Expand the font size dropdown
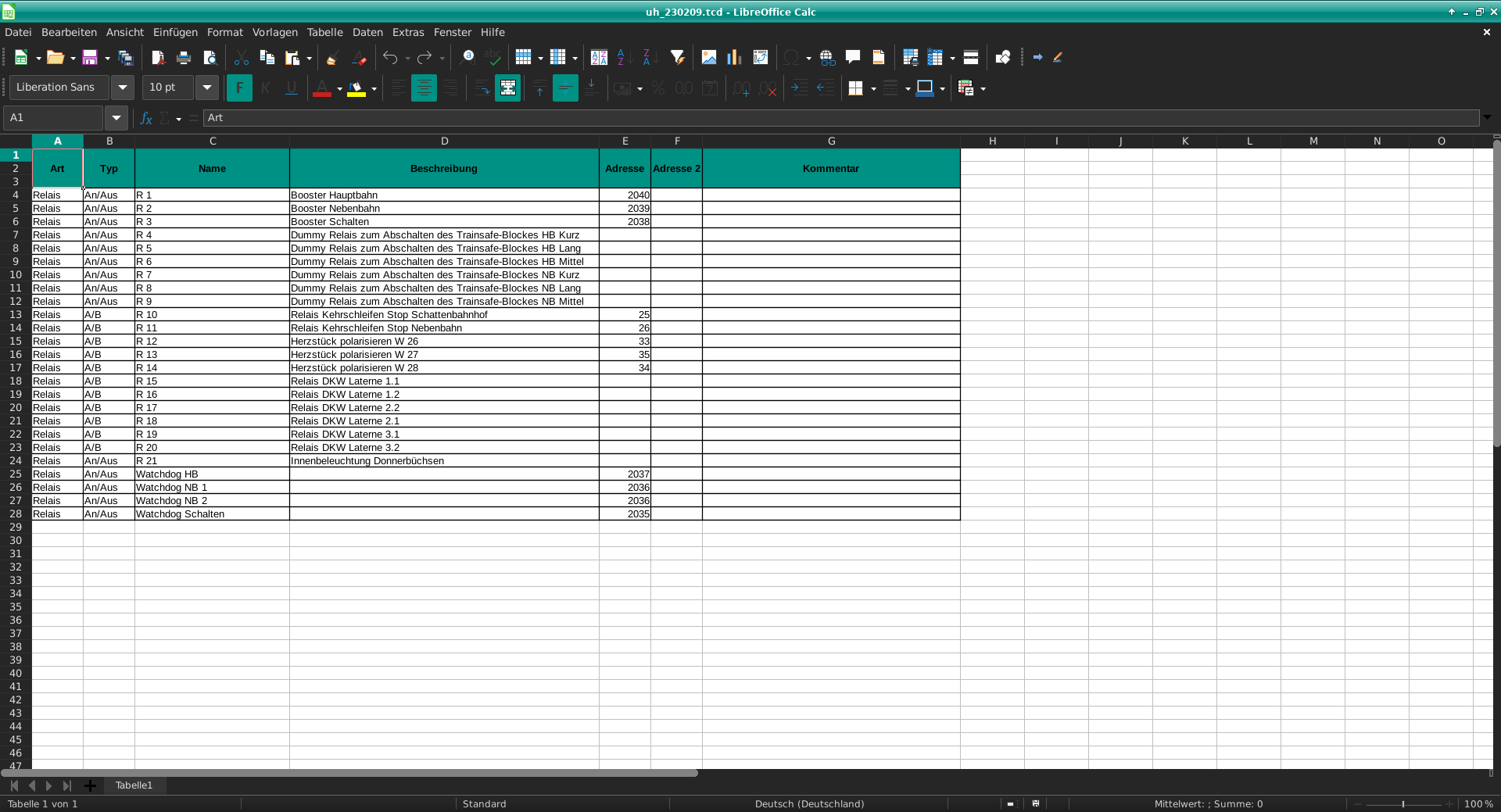 click(x=207, y=88)
